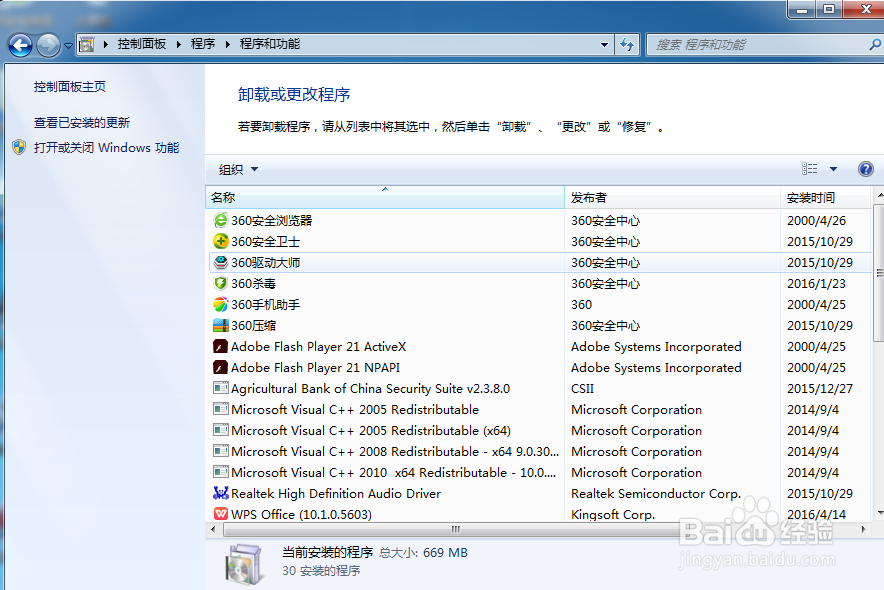Click the WPS Office program icon
Viewport: 884px width, 590px height.
pos(220,514)
